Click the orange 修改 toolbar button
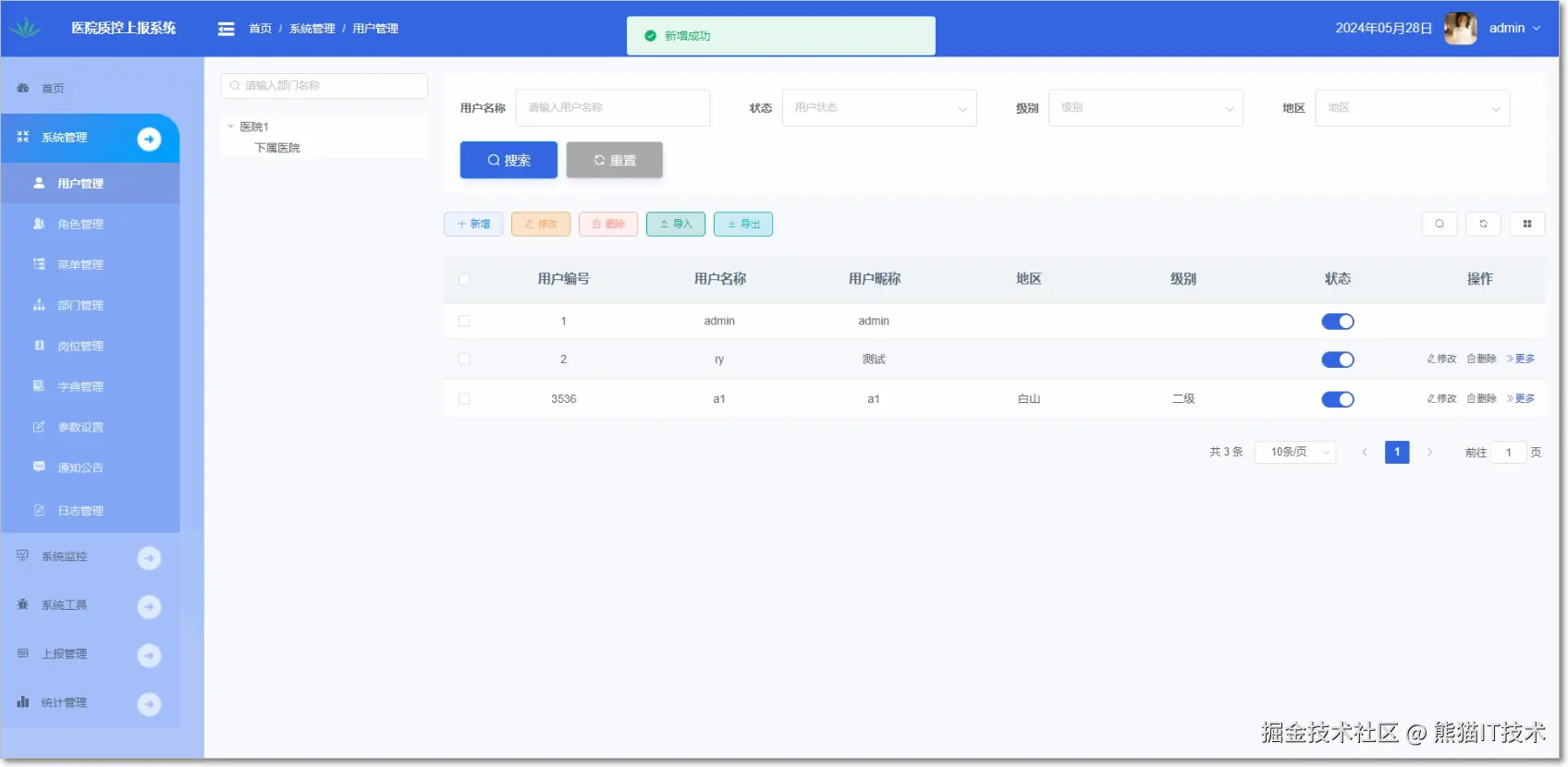 541,224
